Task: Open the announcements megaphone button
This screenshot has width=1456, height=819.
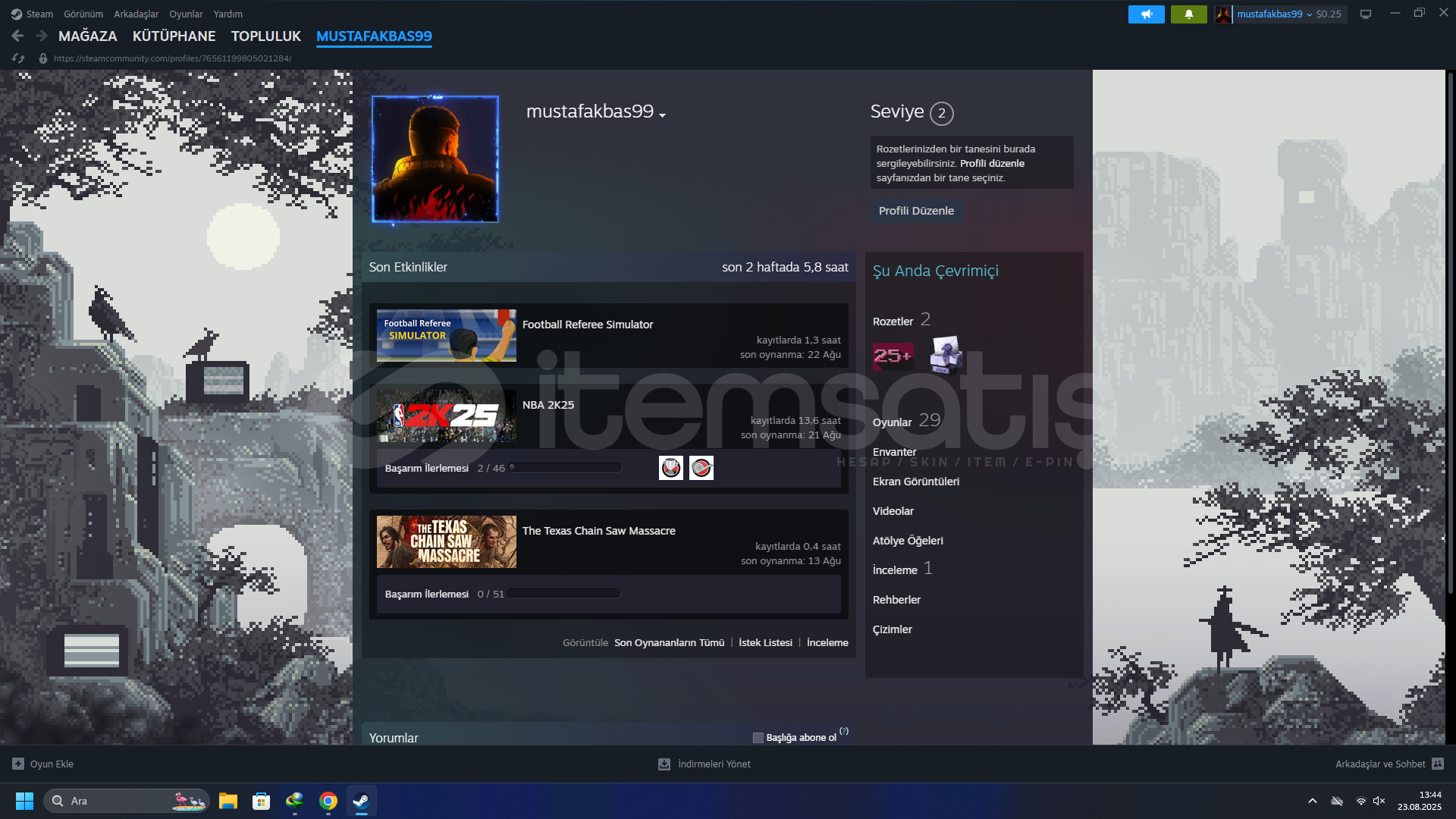Action: coord(1146,14)
